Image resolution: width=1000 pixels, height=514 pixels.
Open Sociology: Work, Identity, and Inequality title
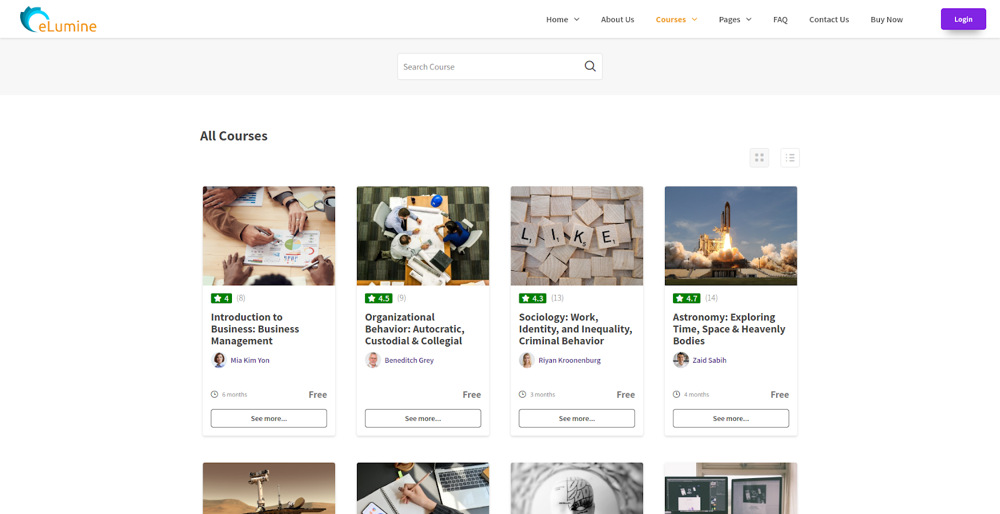(x=576, y=329)
